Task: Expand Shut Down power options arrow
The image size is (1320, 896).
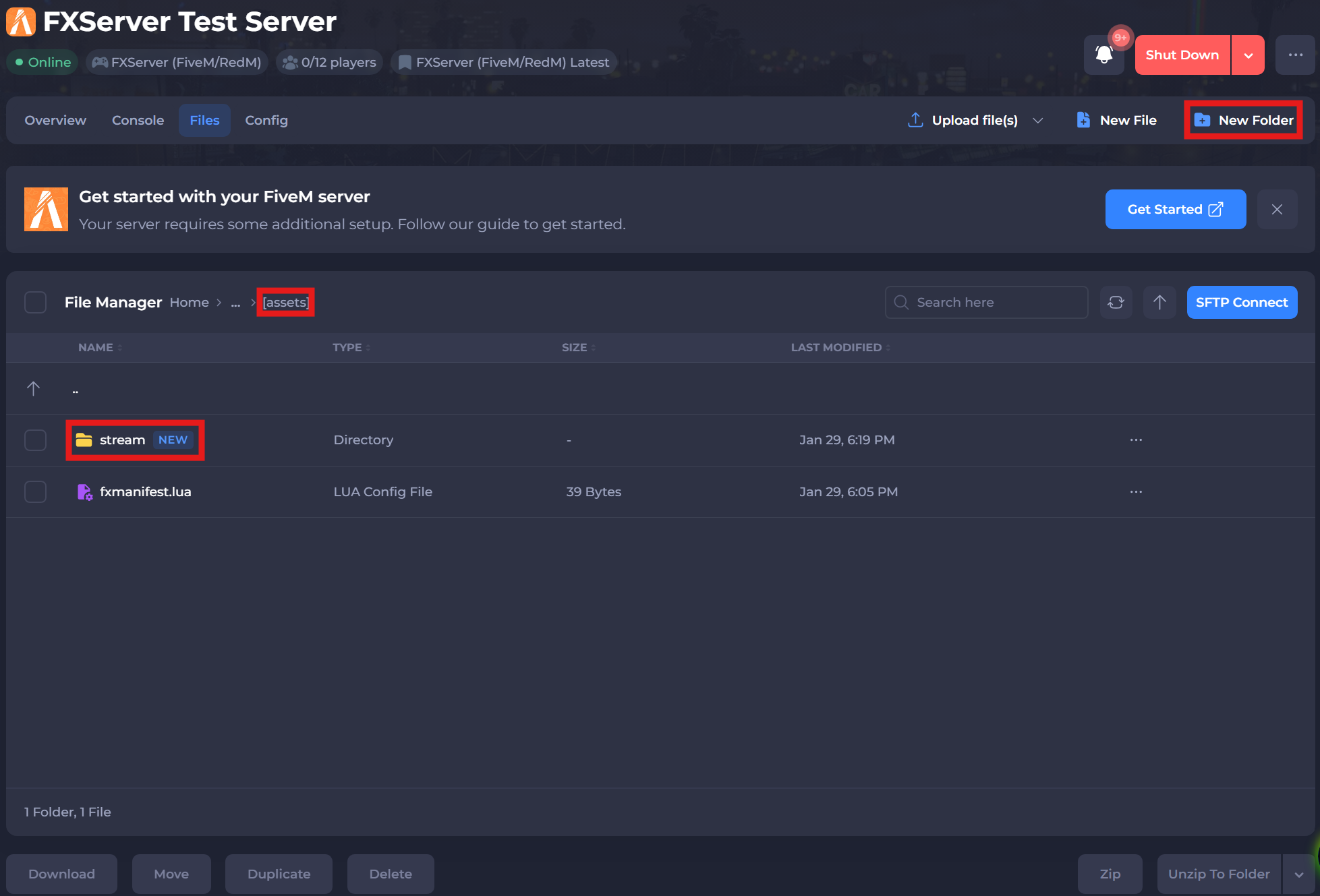Action: [1249, 55]
